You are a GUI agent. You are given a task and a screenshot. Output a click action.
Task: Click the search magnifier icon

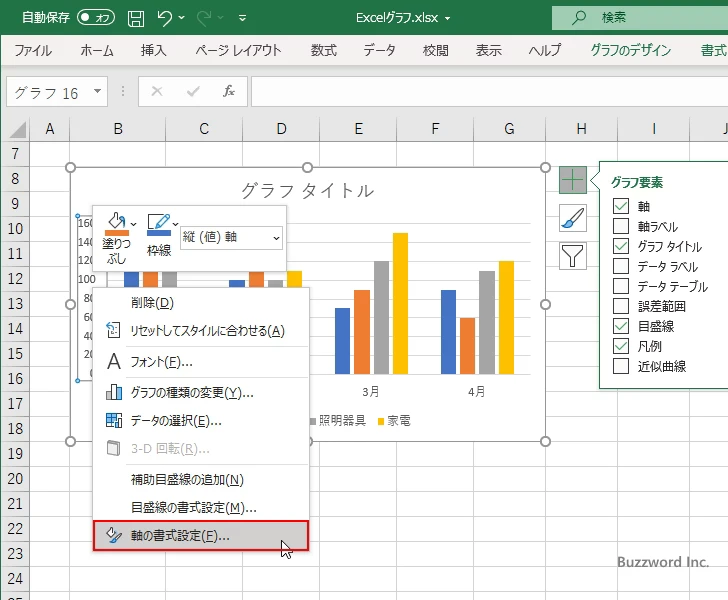click(x=578, y=18)
